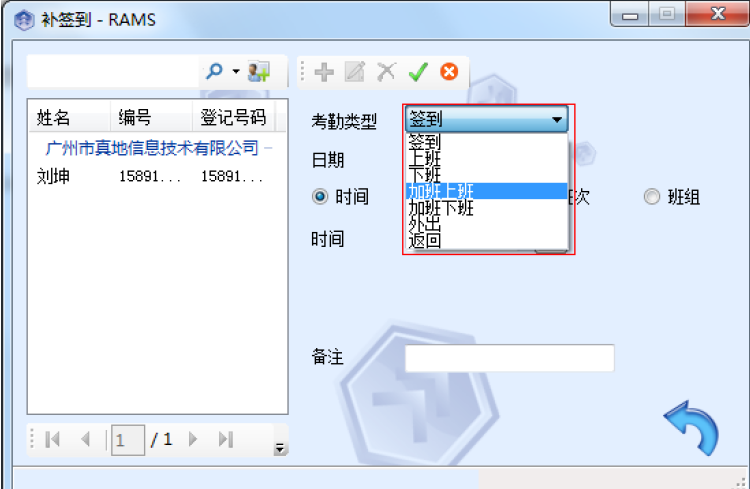750x489 pixels.
Task: Go to the first page of list
Action: pos(53,439)
